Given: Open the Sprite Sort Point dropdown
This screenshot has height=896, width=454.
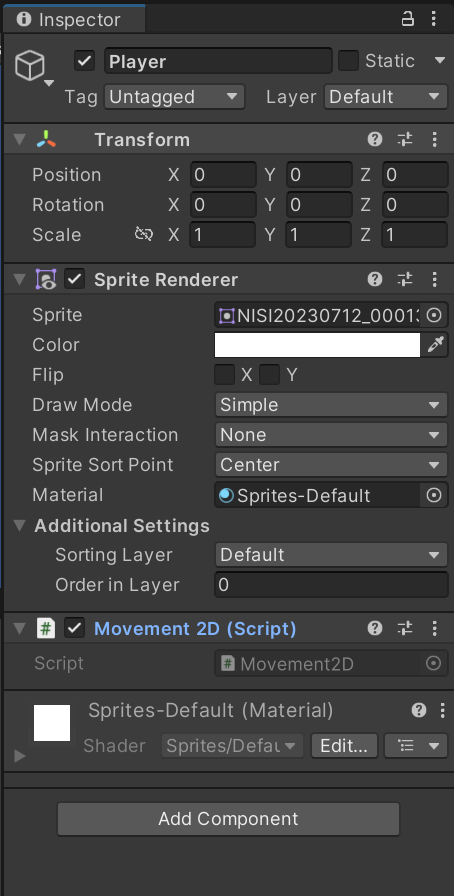Looking at the screenshot, I should coord(331,465).
